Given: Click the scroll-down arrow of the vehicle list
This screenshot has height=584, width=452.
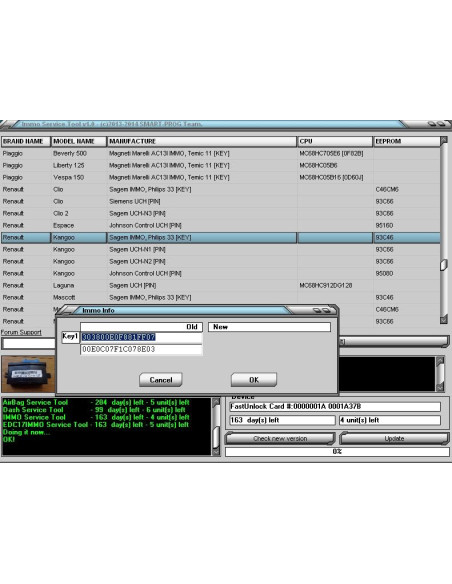Looking at the screenshot, I should point(444,320).
